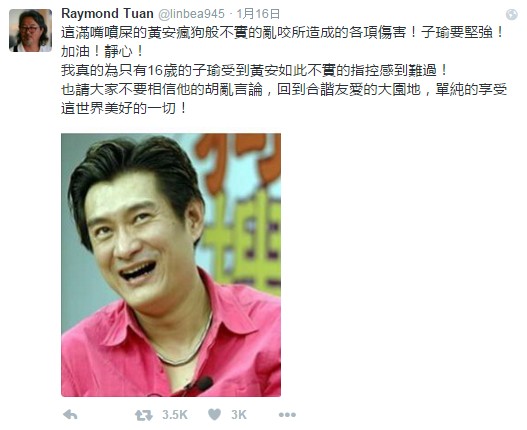Open the 1月16日 tweet timestamp
The image size is (527, 430).
coord(258,14)
